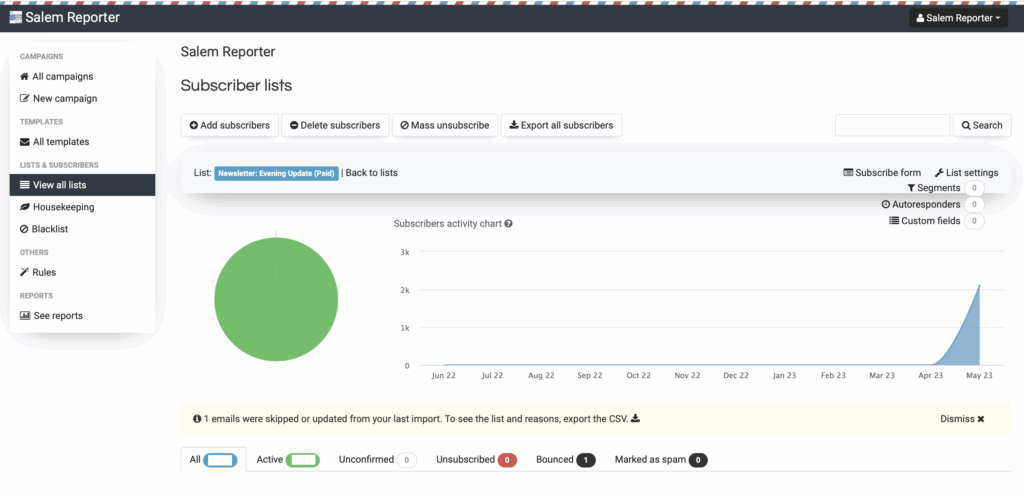Open See reports in the sidebar

coord(56,316)
